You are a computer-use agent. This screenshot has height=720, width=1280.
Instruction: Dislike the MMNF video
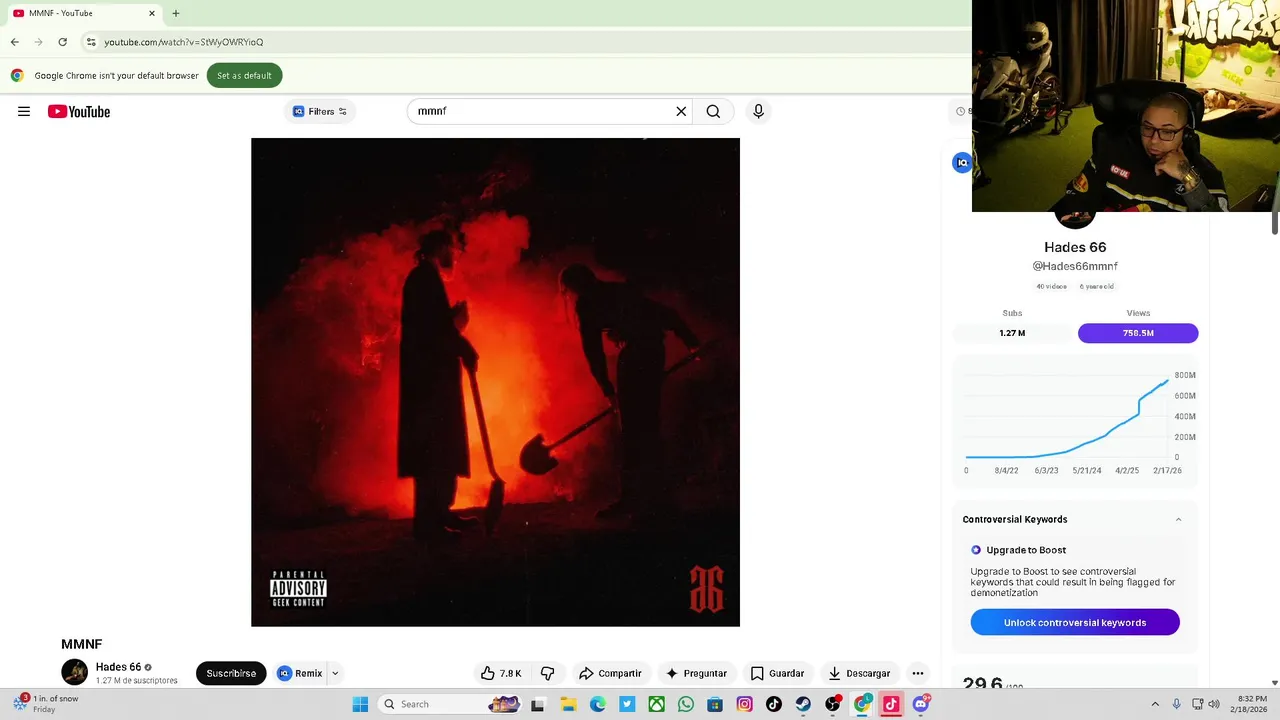[x=547, y=673]
